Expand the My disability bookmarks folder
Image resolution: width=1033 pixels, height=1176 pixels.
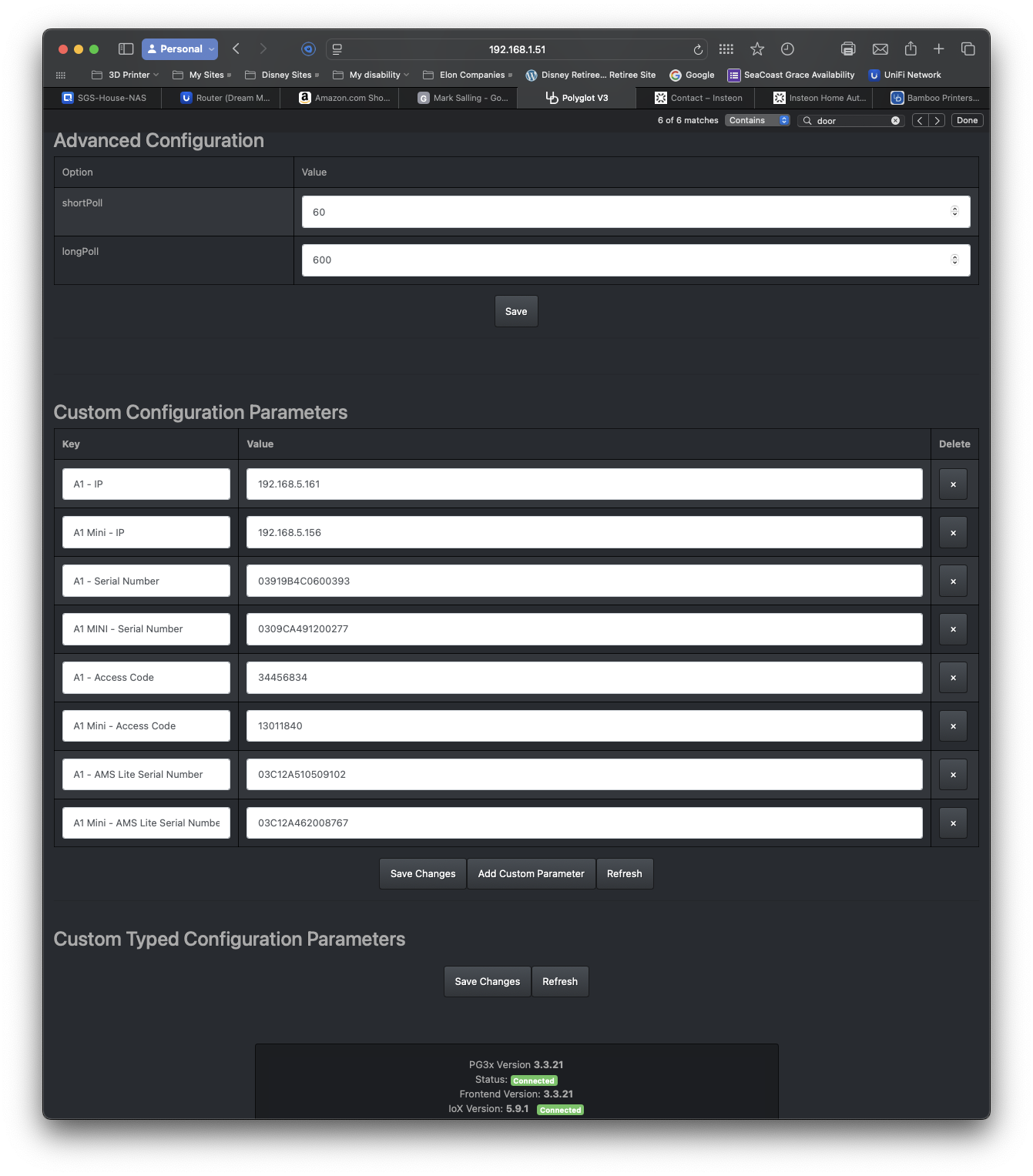point(371,75)
